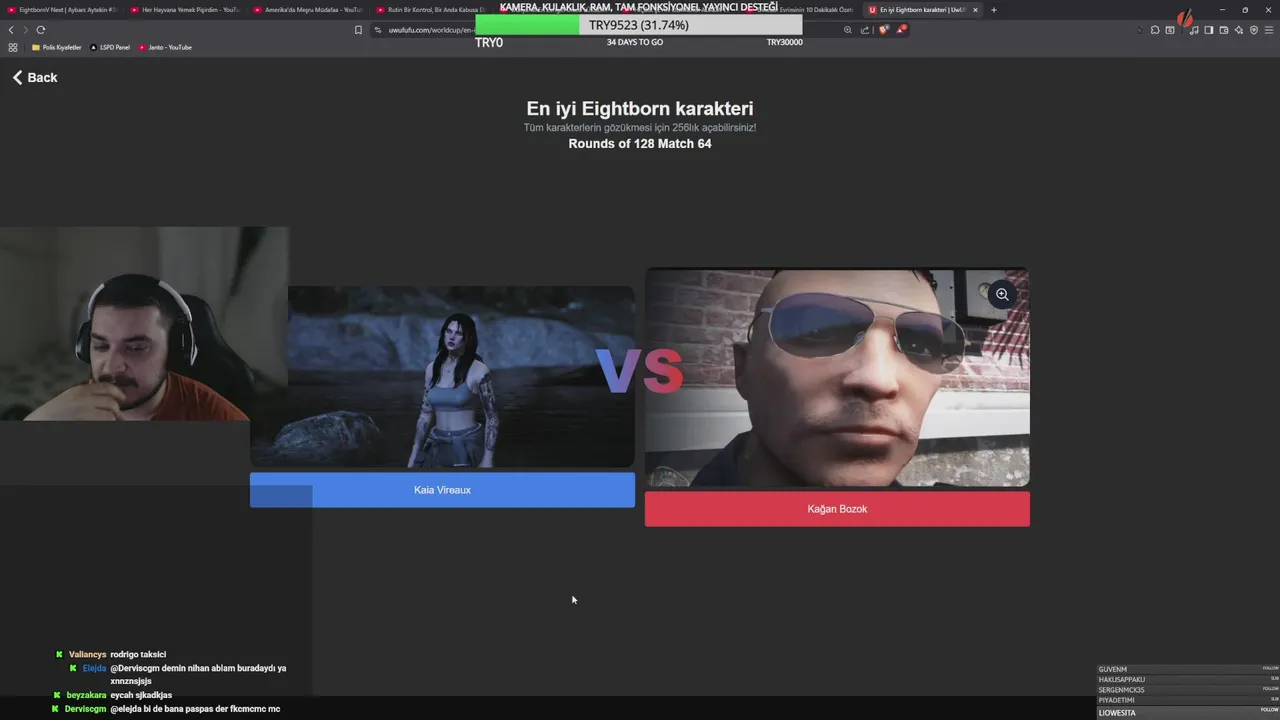
Task: Open Polis Kıyafetler bookmark folder
Action: [x=57, y=47]
